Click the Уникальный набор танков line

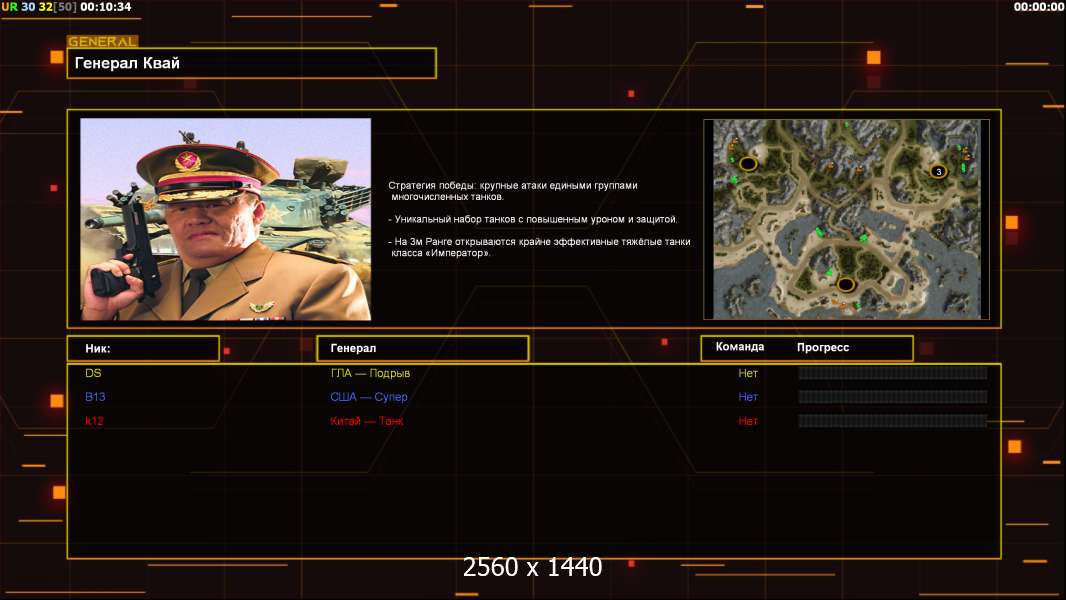click(533, 219)
